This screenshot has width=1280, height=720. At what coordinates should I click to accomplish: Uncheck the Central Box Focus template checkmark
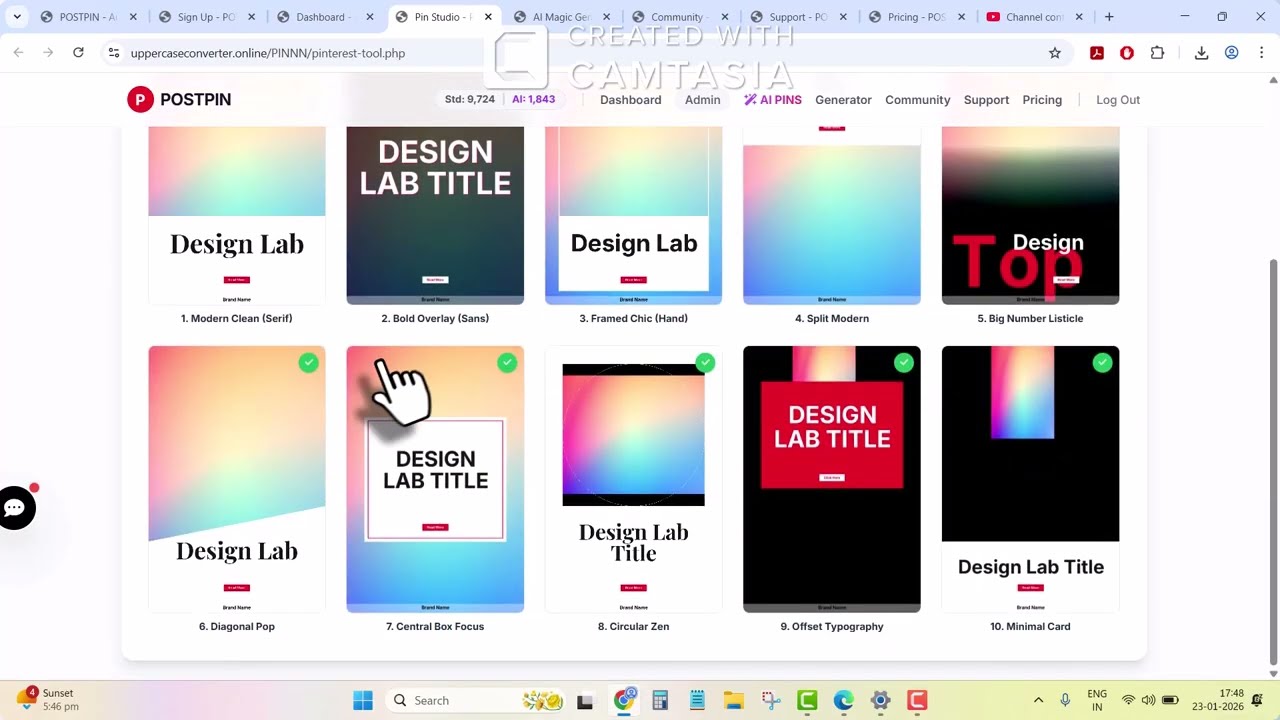point(507,363)
